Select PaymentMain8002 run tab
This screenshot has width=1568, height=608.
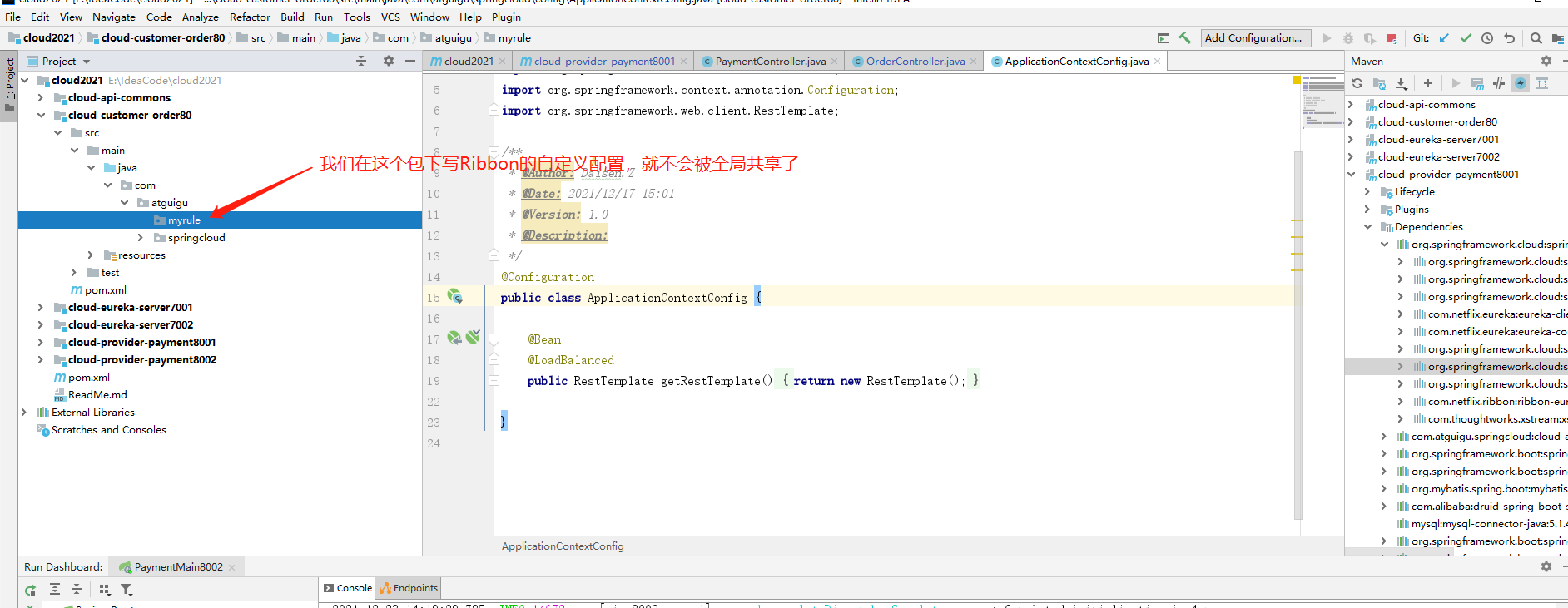[178, 567]
